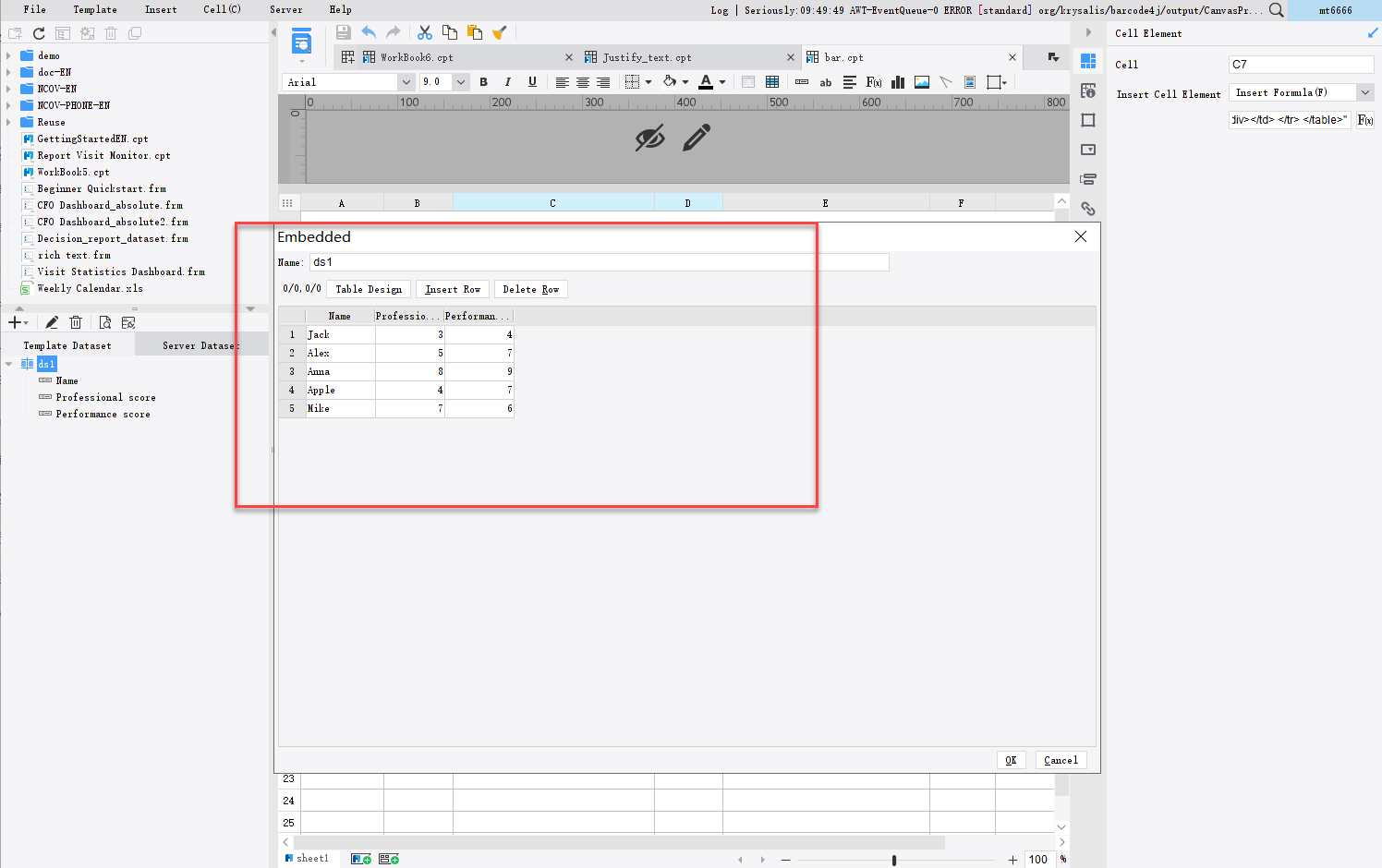Select the Bold formatting icon
Screen dimensions: 1382x868
tap(483, 82)
